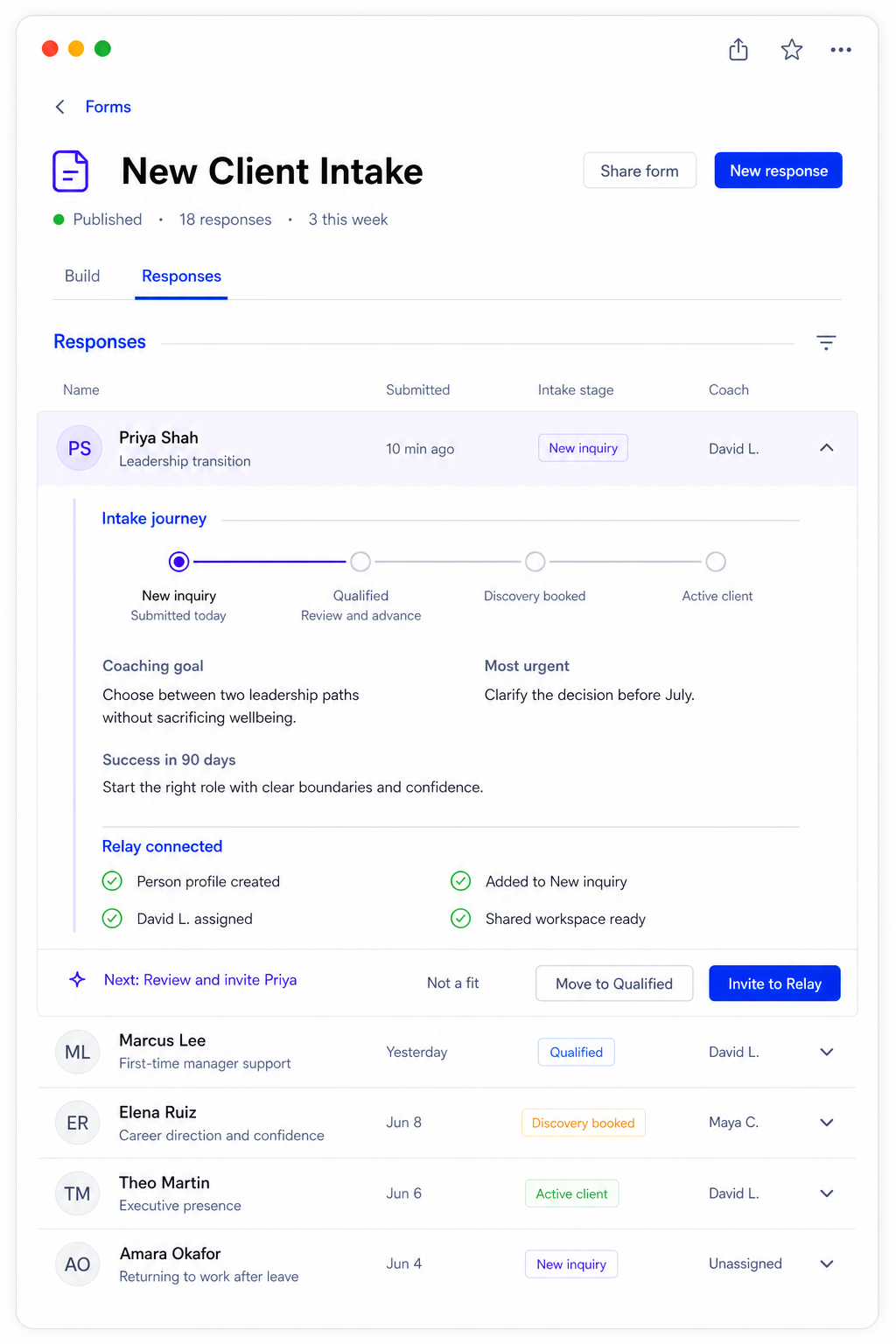This screenshot has width=896, height=1344.
Task: Click the green Published status dot
Action: pyautogui.click(x=59, y=220)
